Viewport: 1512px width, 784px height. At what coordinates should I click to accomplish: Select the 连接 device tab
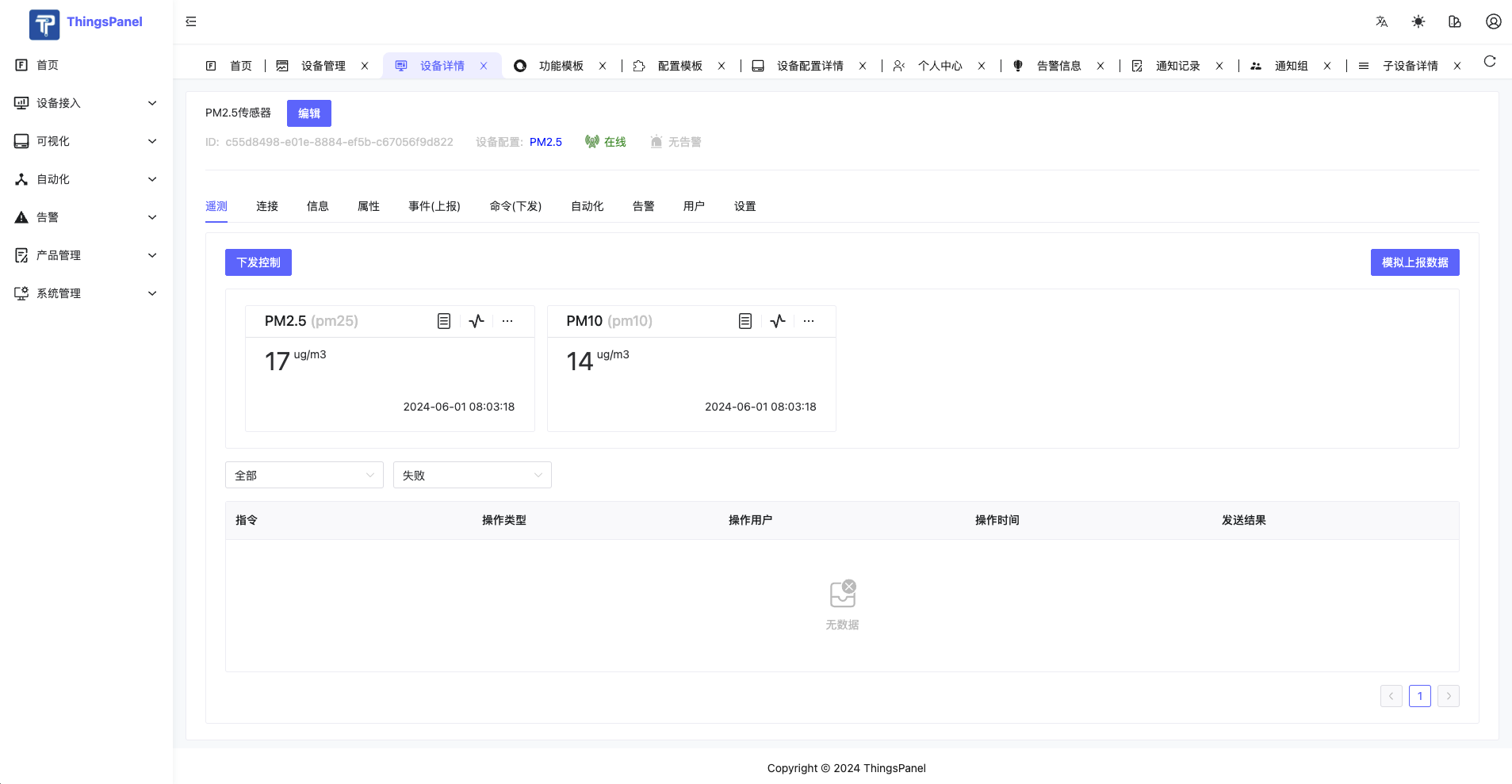coord(267,206)
